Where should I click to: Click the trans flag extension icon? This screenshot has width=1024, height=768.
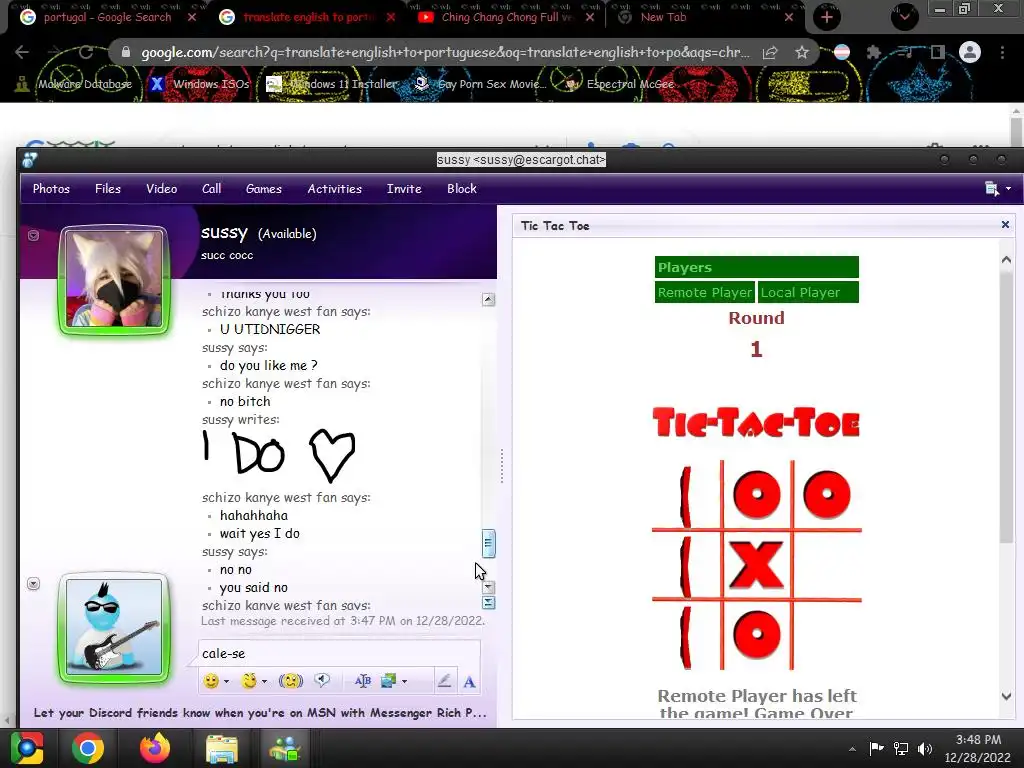(x=842, y=52)
